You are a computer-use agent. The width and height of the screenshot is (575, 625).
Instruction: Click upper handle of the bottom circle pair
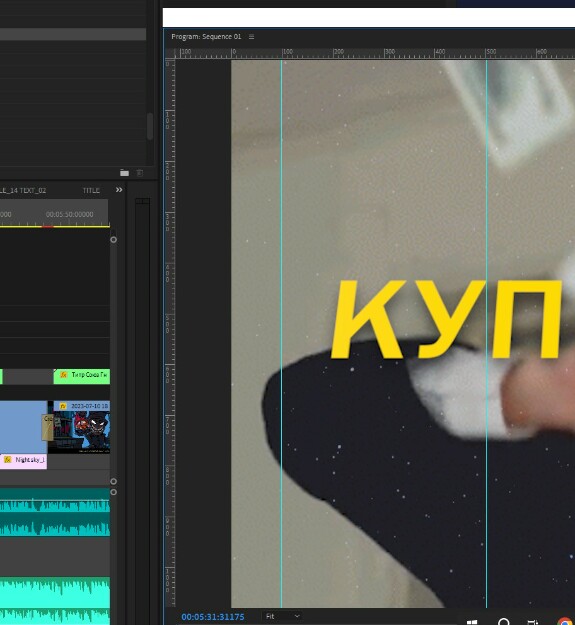(114, 482)
